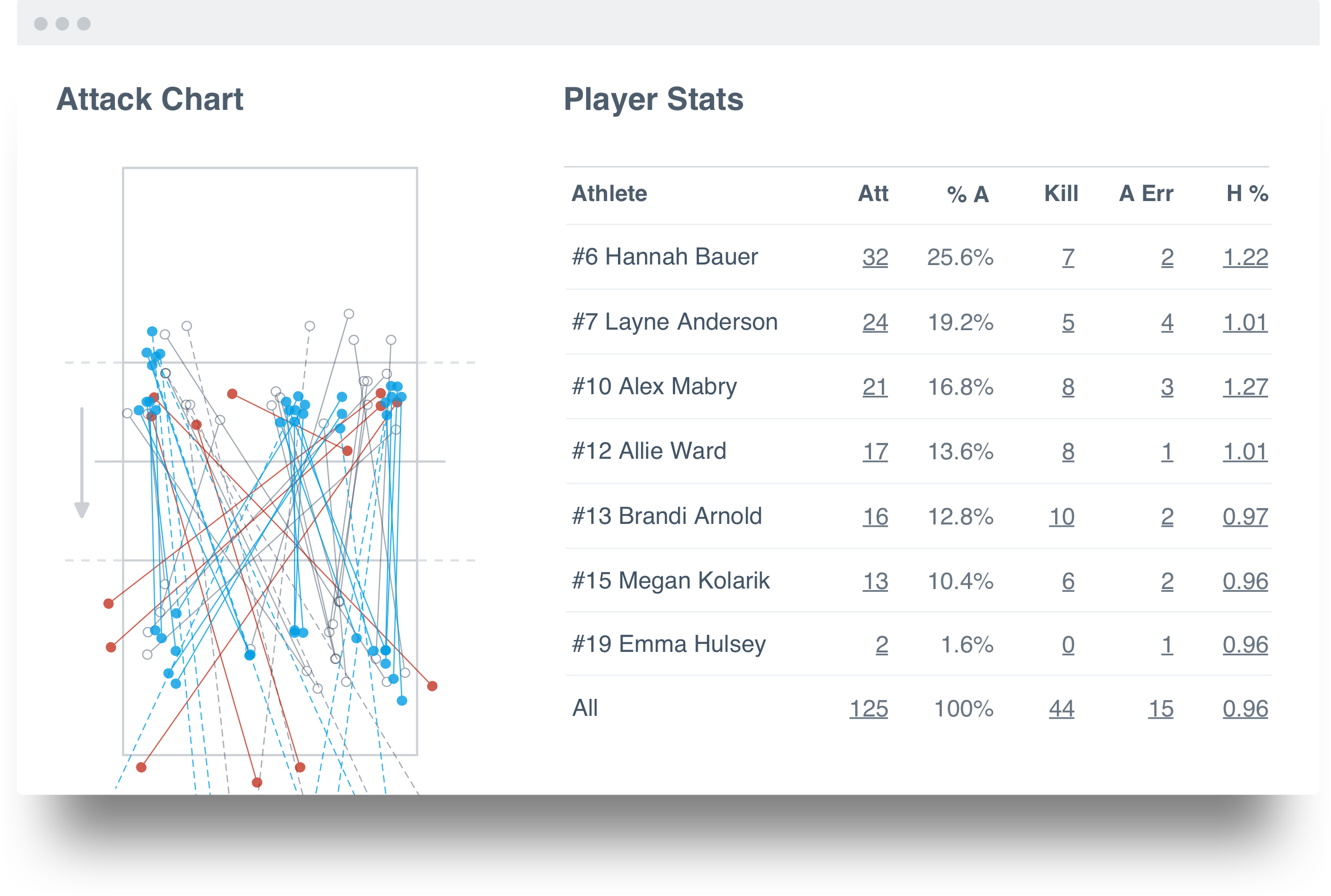Screen dimensions: 1331x896
Task: Sort the table by Athlete name
Action: pos(609,194)
